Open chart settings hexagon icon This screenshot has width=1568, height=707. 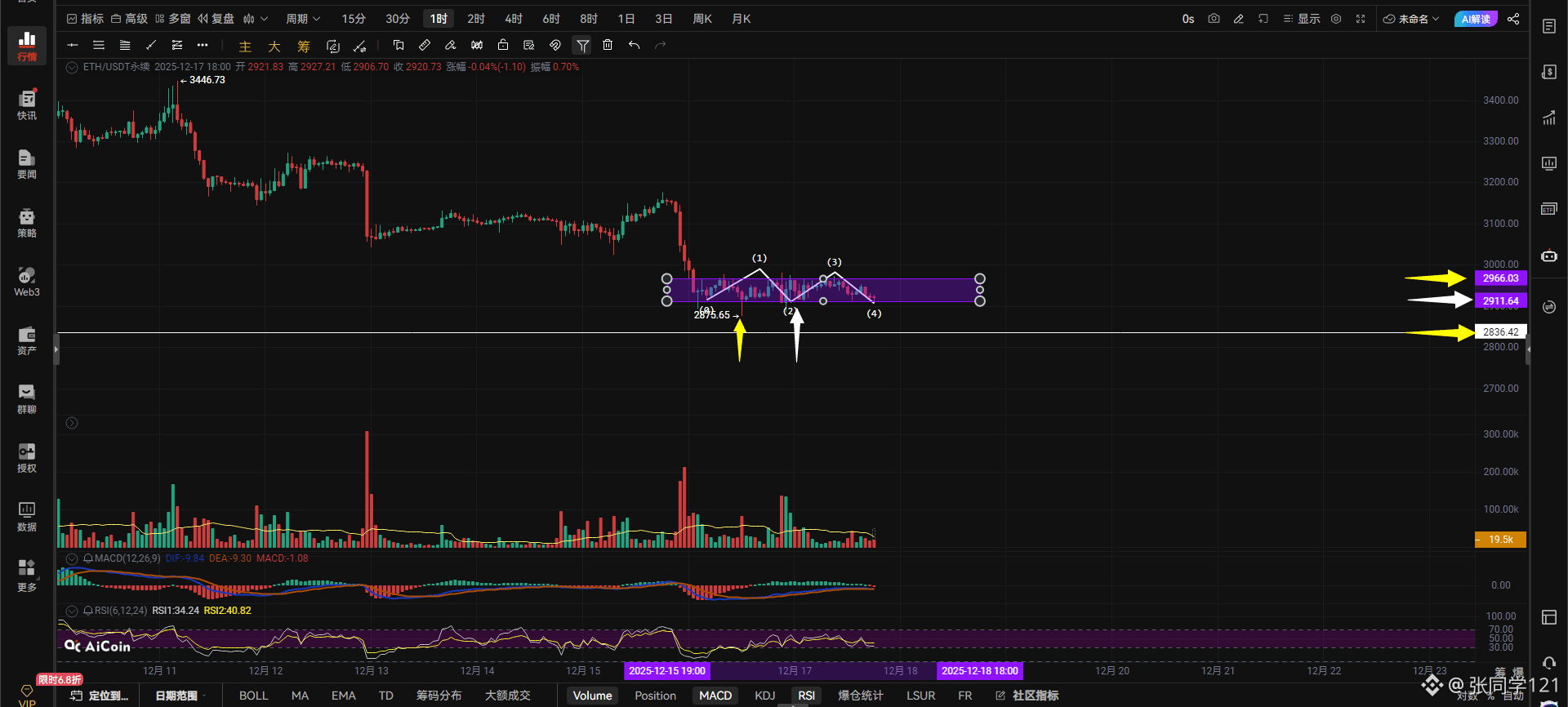[x=1336, y=18]
